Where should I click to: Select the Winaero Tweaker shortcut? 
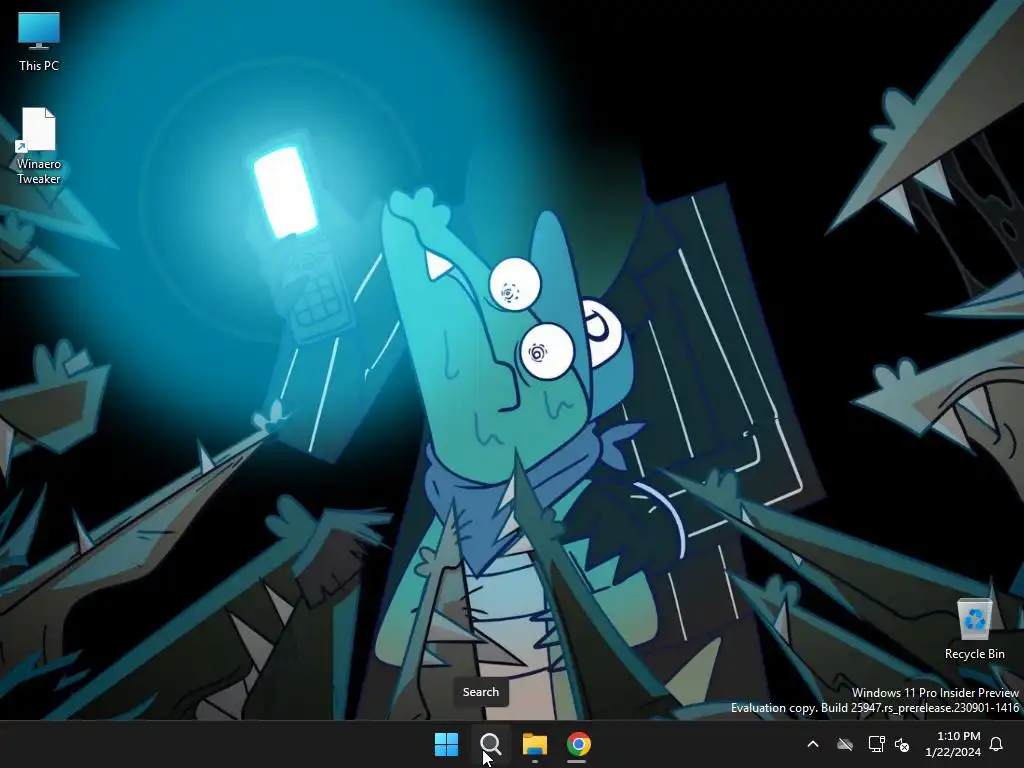click(39, 146)
